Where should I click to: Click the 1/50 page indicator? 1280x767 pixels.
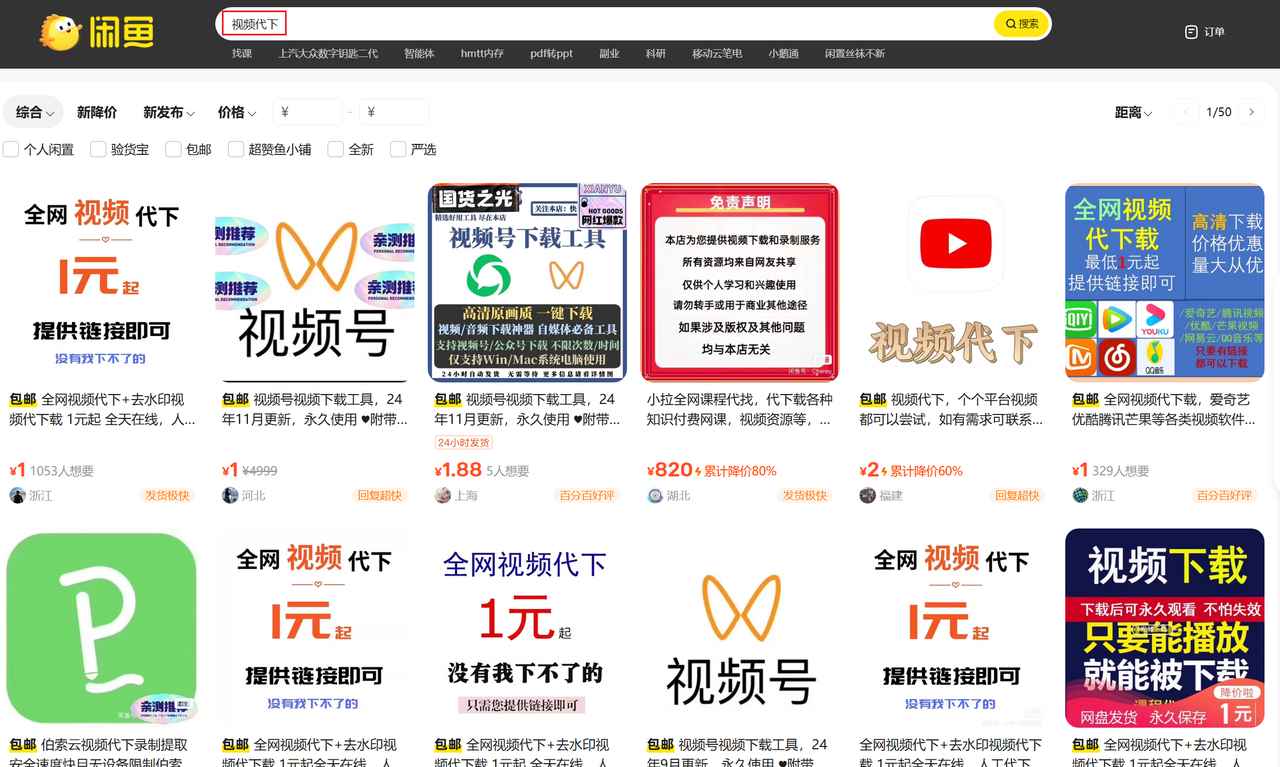pos(1219,112)
